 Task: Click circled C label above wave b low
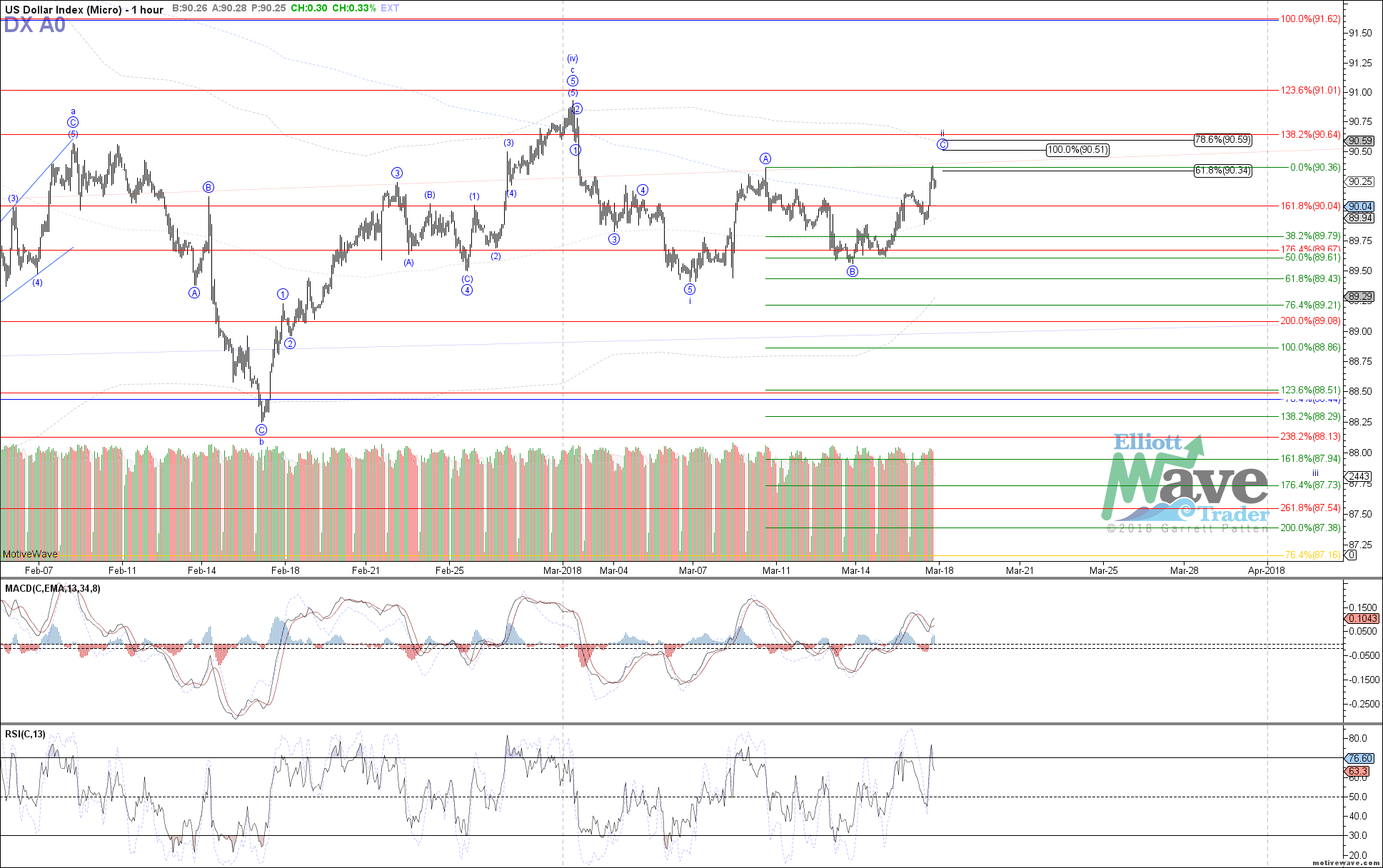(x=261, y=430)
